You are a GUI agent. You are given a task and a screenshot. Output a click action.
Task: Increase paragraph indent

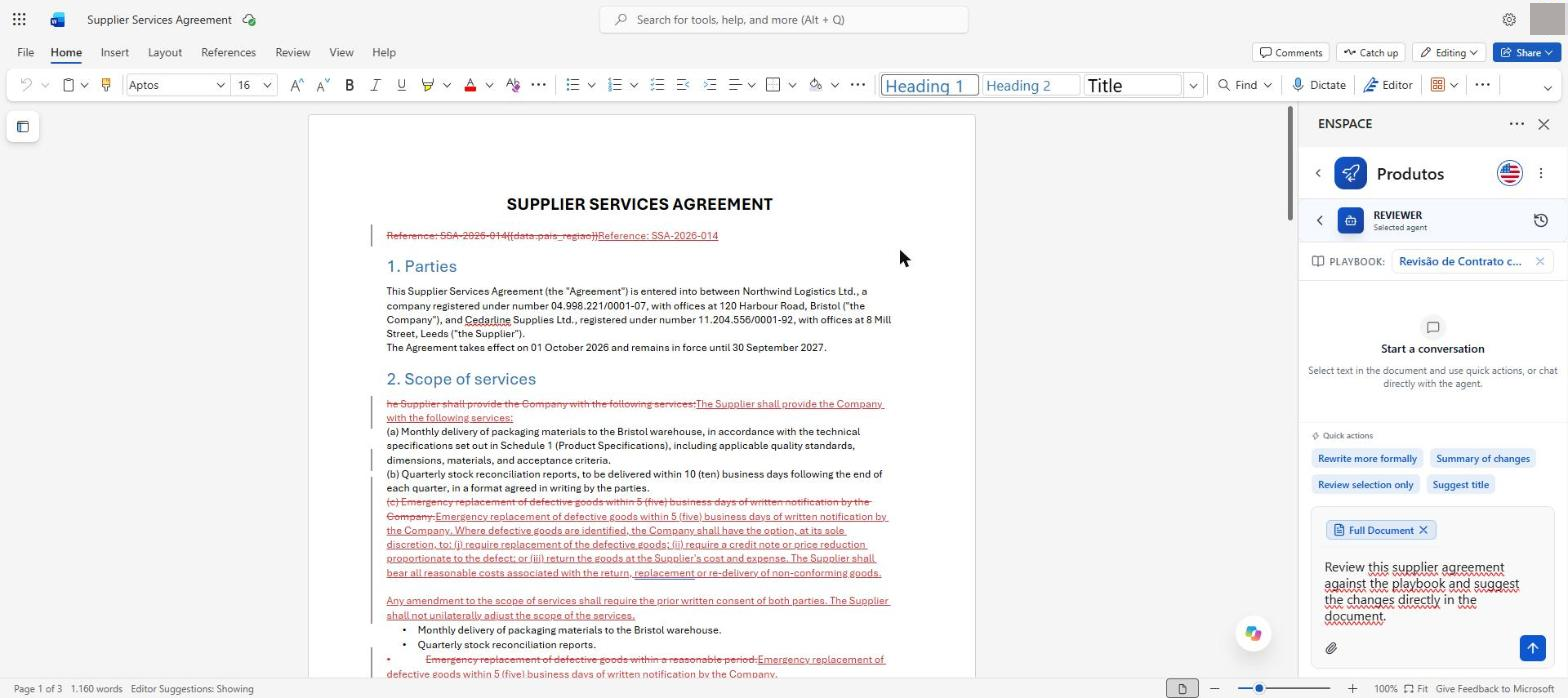pos(709,85)
